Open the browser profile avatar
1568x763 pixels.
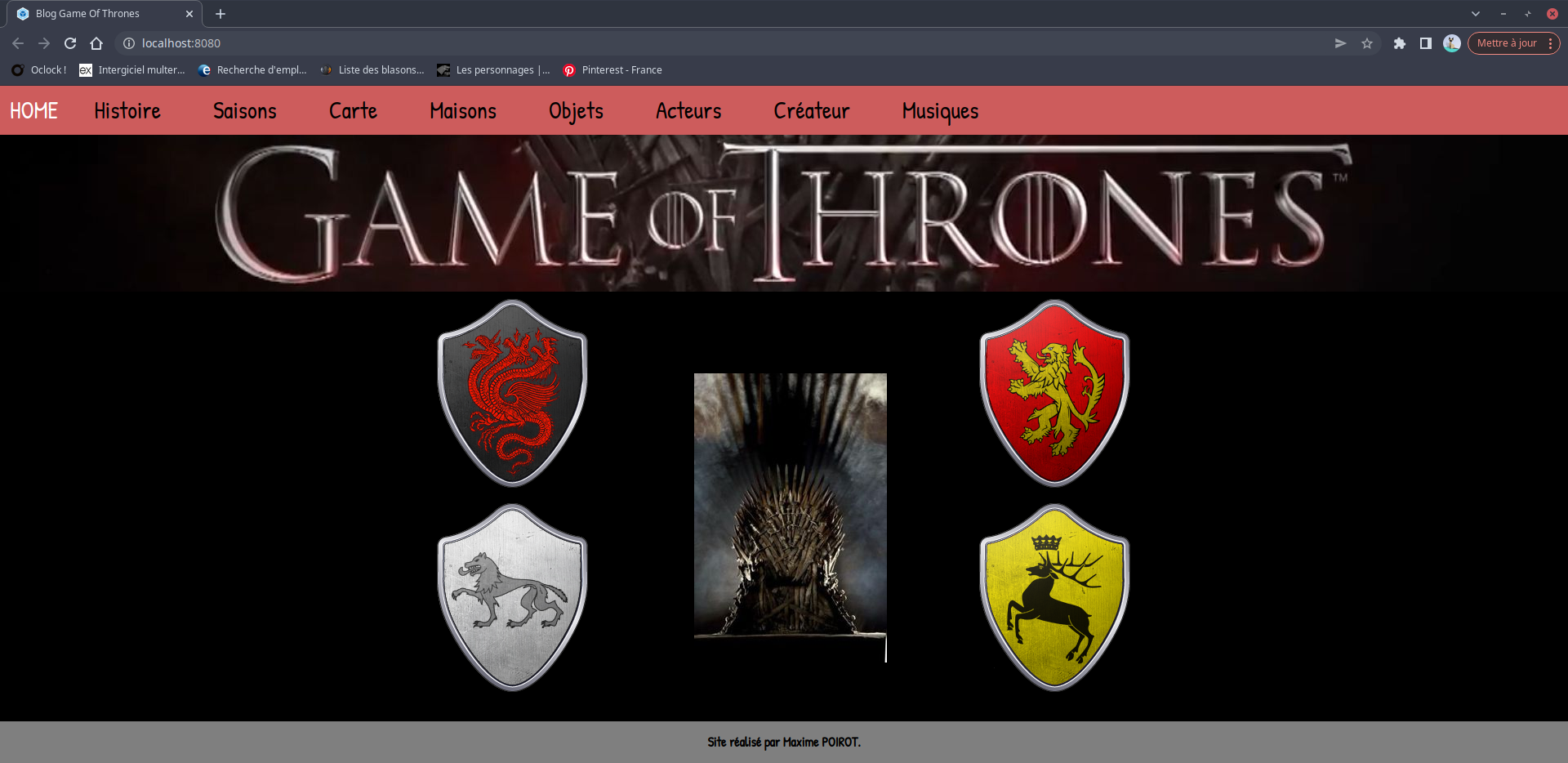[x=1451, y=43]
